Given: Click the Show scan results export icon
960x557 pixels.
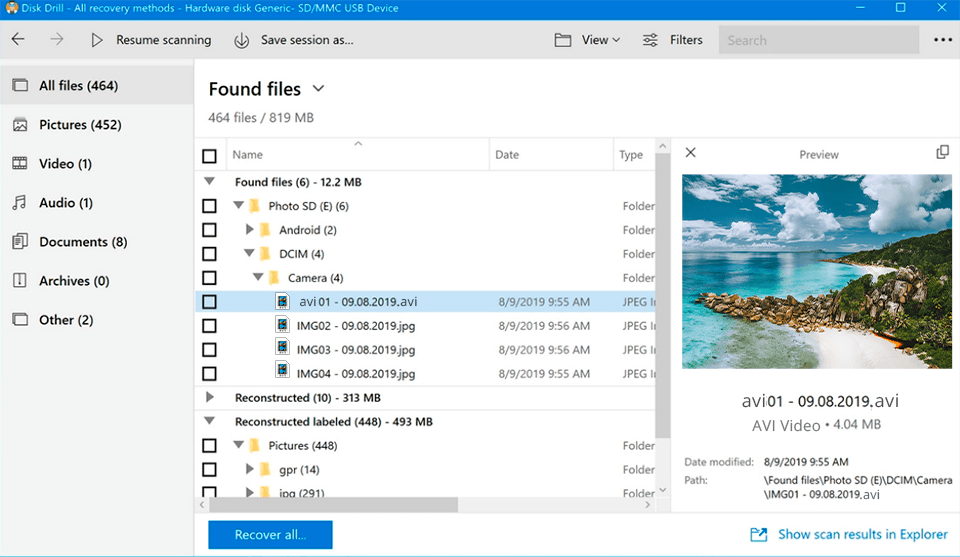Looking at the screenshot, I should pos(759,534).
